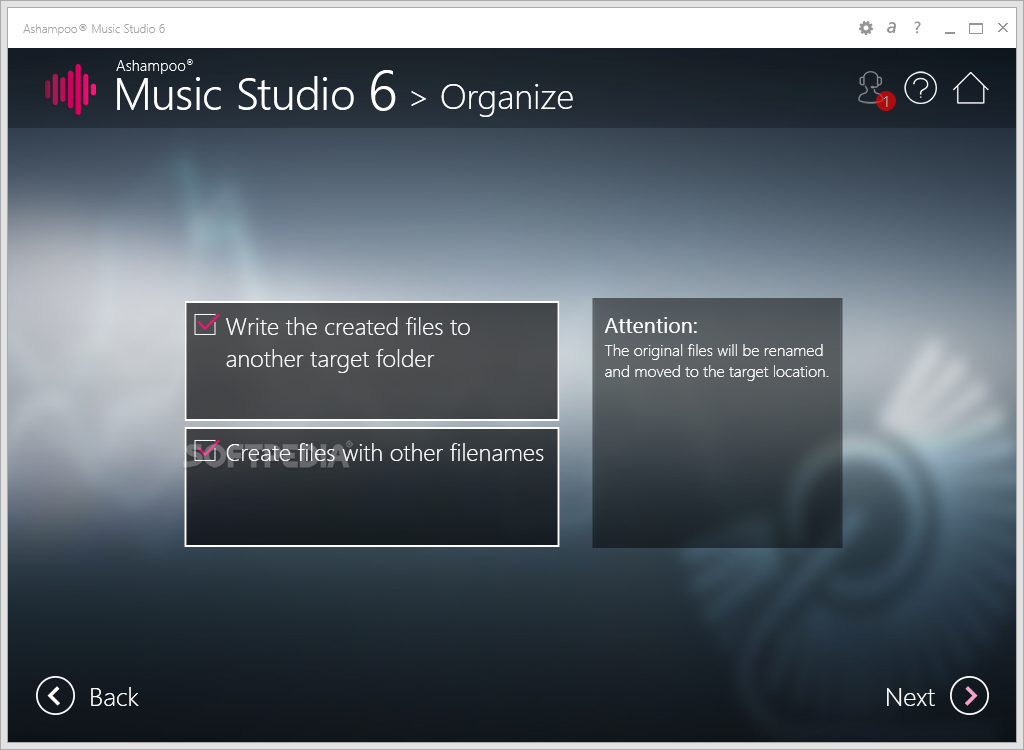Click 'Write the created files to another target folder' label text
1024x750 pixels.
[x=347, y=343]
